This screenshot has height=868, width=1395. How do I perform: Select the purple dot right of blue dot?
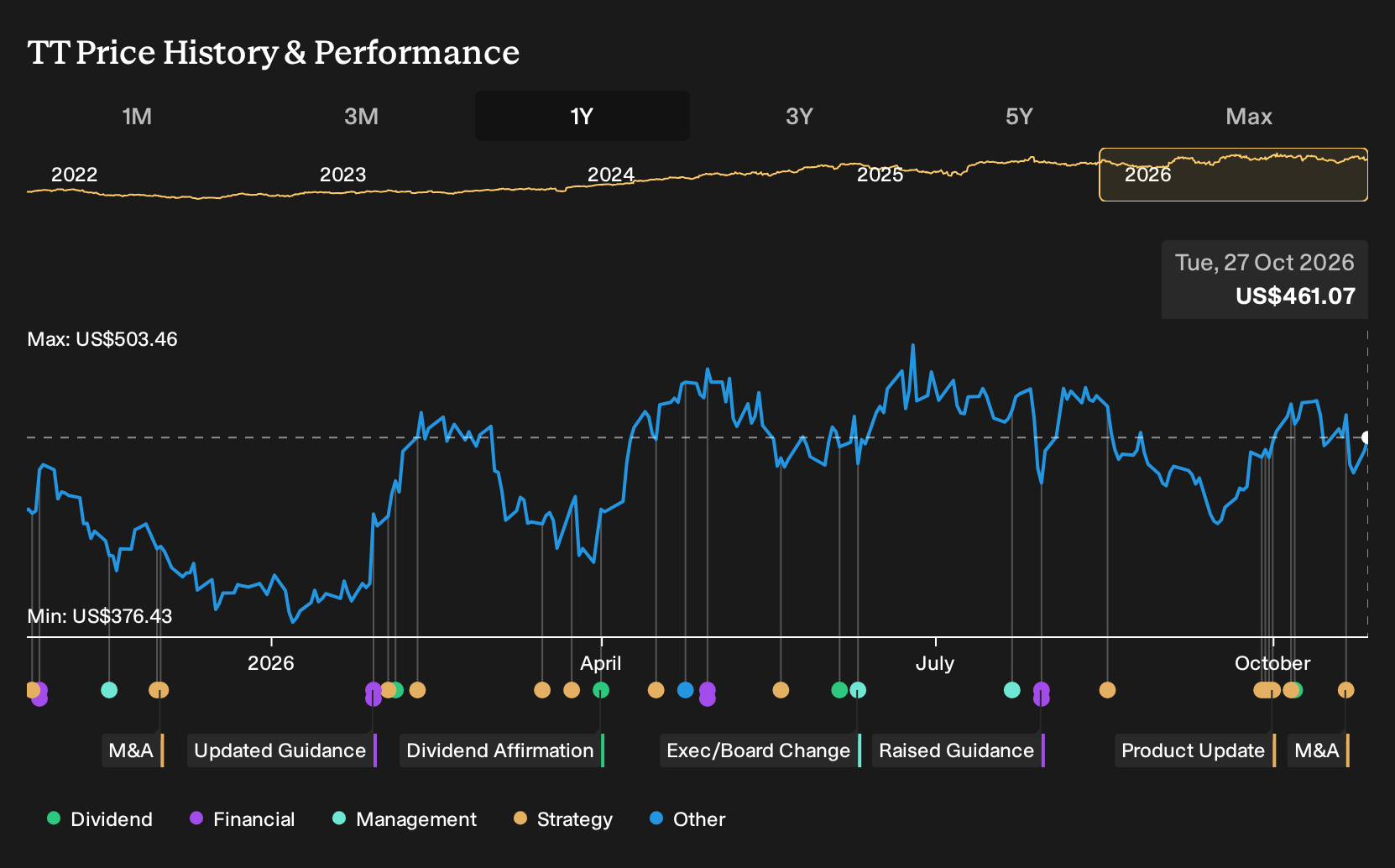click(x=708, y=693)
